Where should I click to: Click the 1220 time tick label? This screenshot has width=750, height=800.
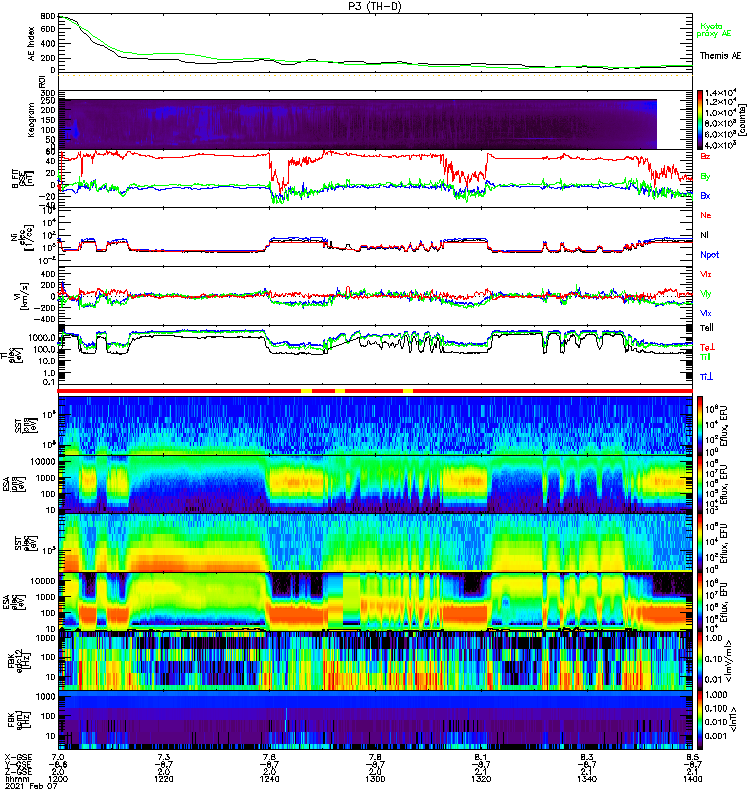(x=163, y=779)
